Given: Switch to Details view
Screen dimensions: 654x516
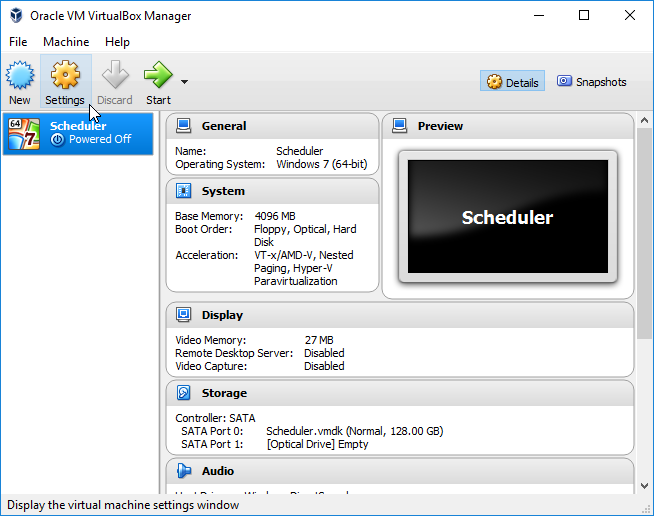Looking at the screenshot, I should click(512, 82).
